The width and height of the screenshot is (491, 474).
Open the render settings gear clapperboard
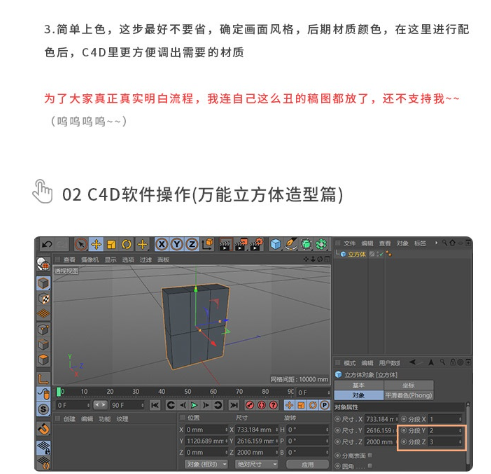(257, 245)
